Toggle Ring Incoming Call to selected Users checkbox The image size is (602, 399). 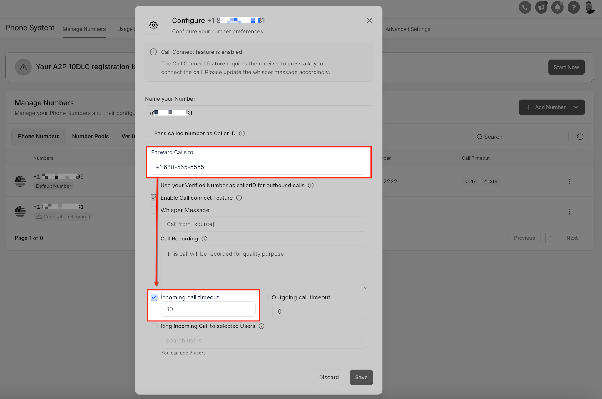pos(154,326)
